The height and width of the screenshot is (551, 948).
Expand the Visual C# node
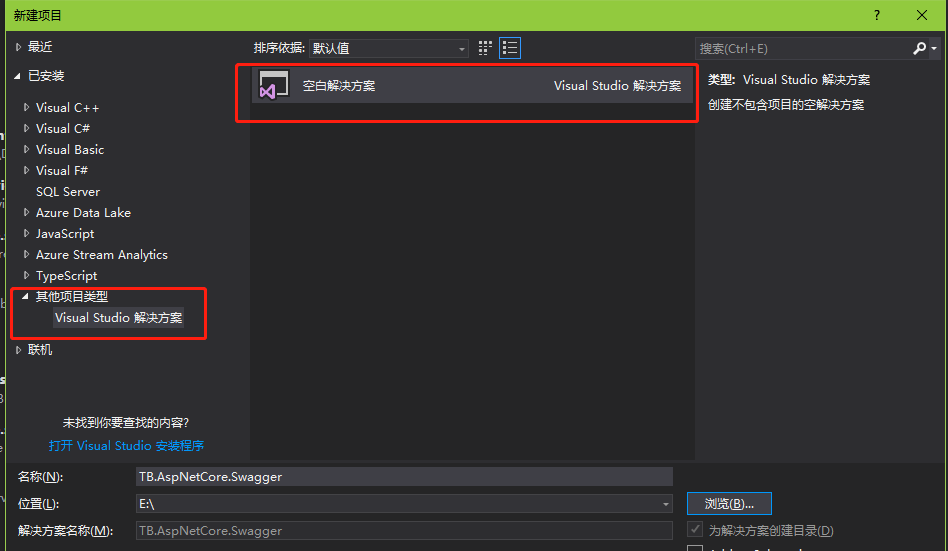(26, 128)
